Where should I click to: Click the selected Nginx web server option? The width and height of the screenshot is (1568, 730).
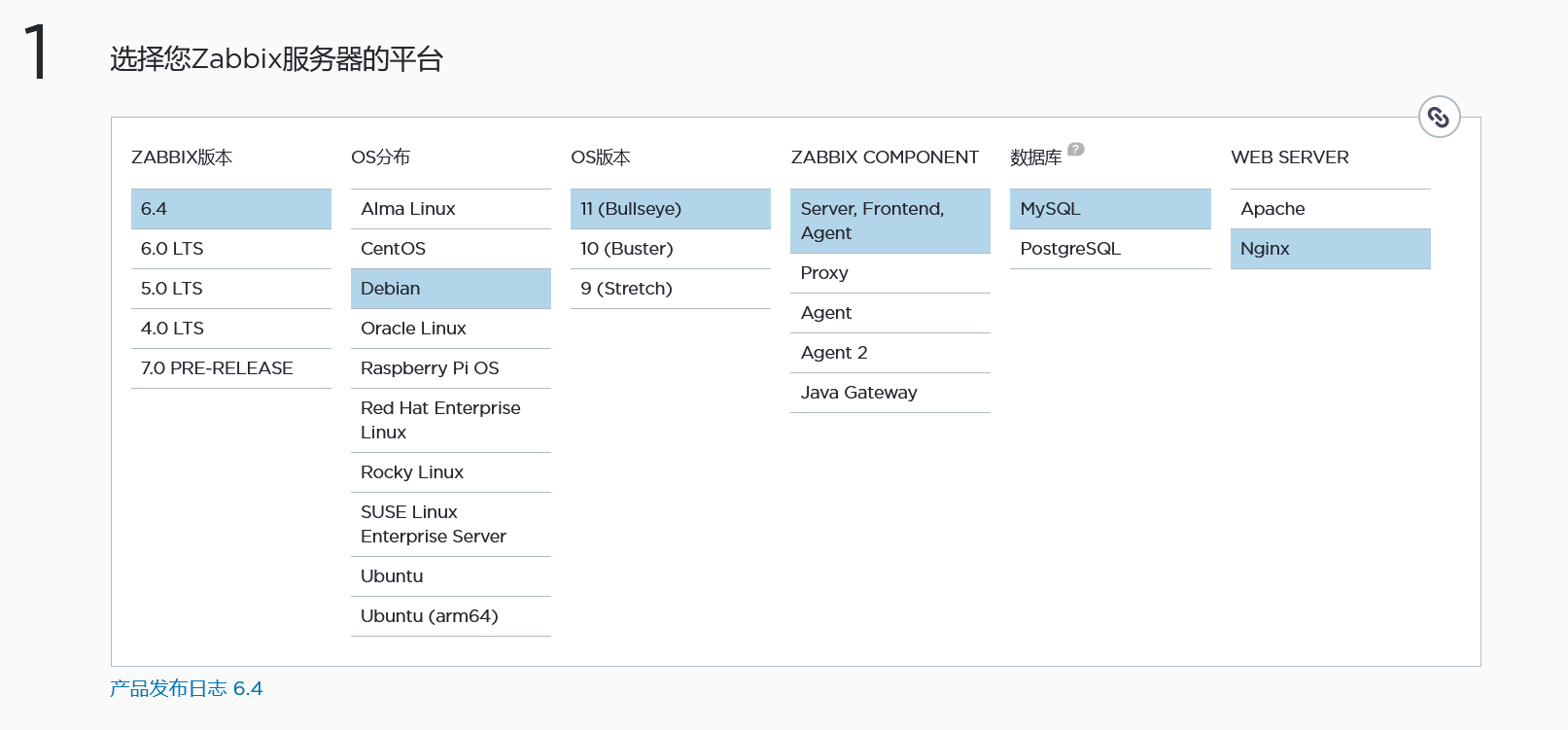click(1330, 249)
